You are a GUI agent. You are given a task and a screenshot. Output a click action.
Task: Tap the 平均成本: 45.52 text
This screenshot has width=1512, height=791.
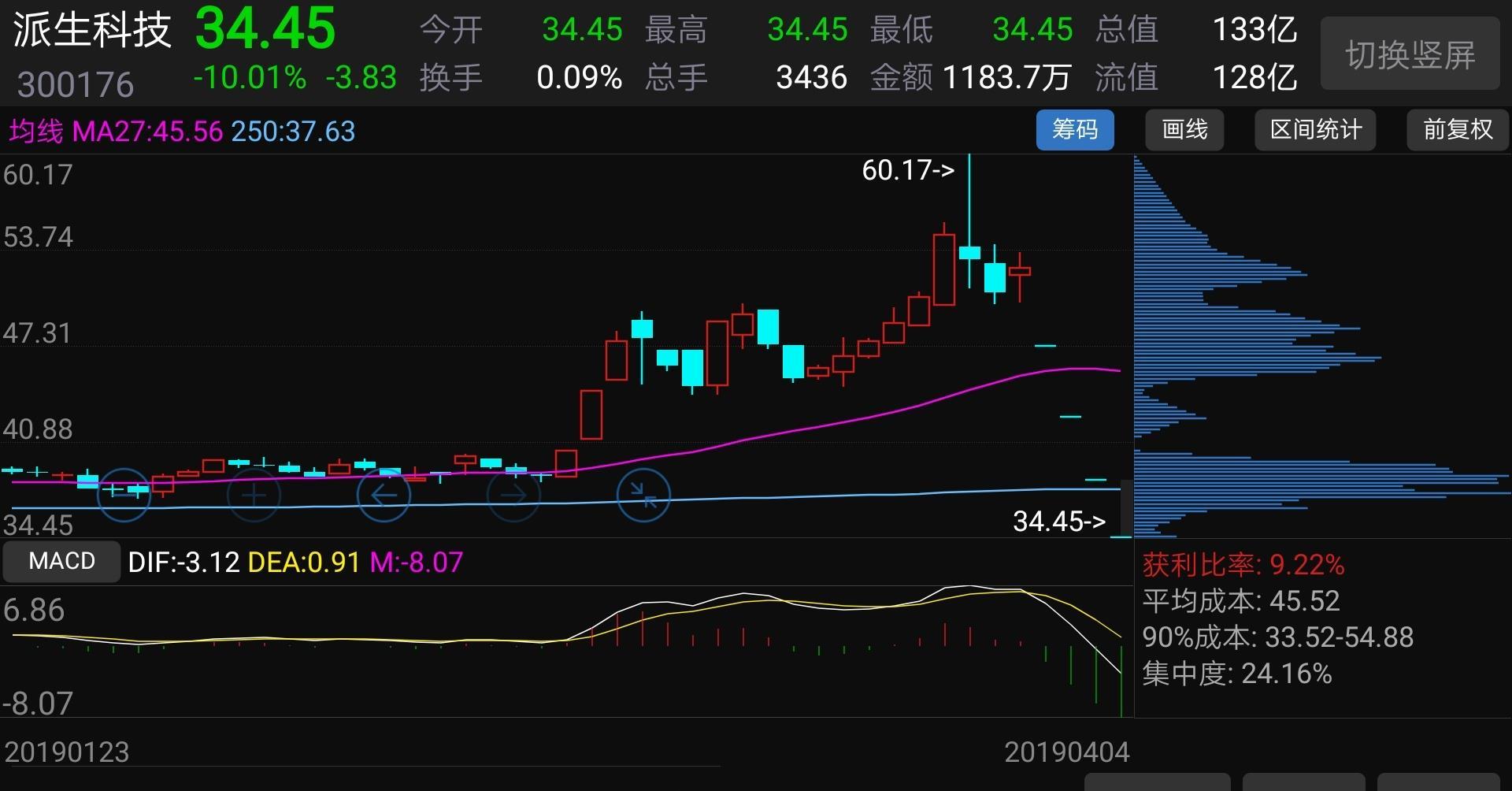tap(1241, 601)
